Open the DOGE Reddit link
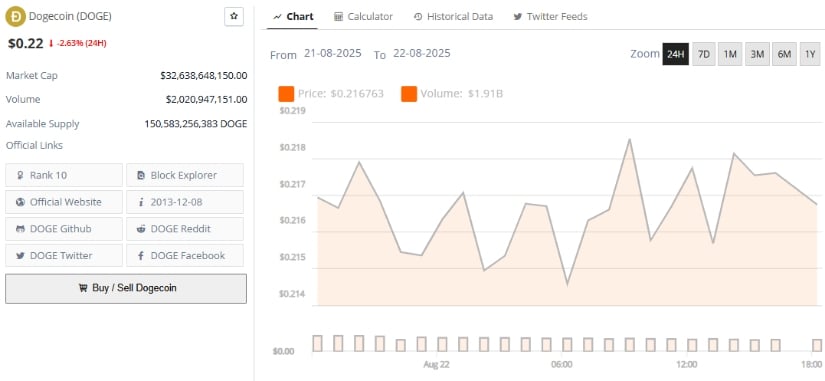This screenshot has width=825, height=381. pyautogui.click(x=185, y=229)
